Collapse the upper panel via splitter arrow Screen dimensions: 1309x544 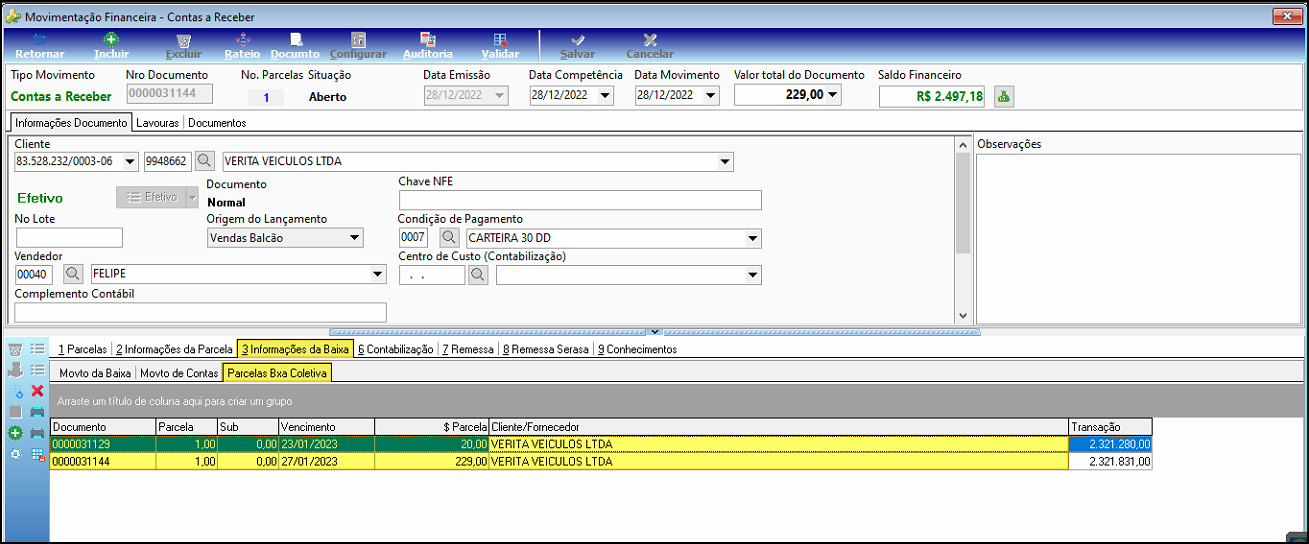tap(654, 331)
